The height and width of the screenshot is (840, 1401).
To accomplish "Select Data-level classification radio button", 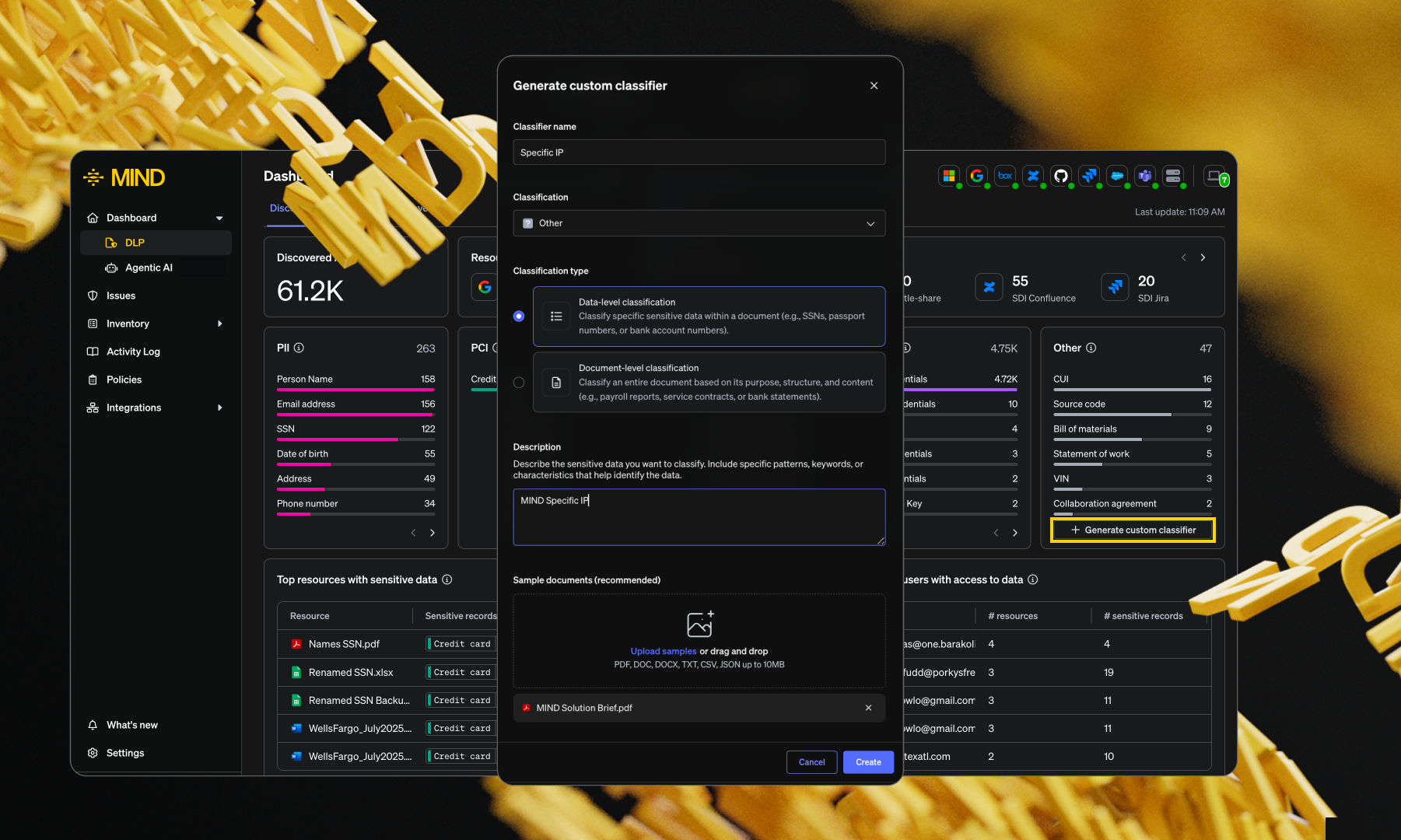I will pyautogui.click(x=519, y=317).
